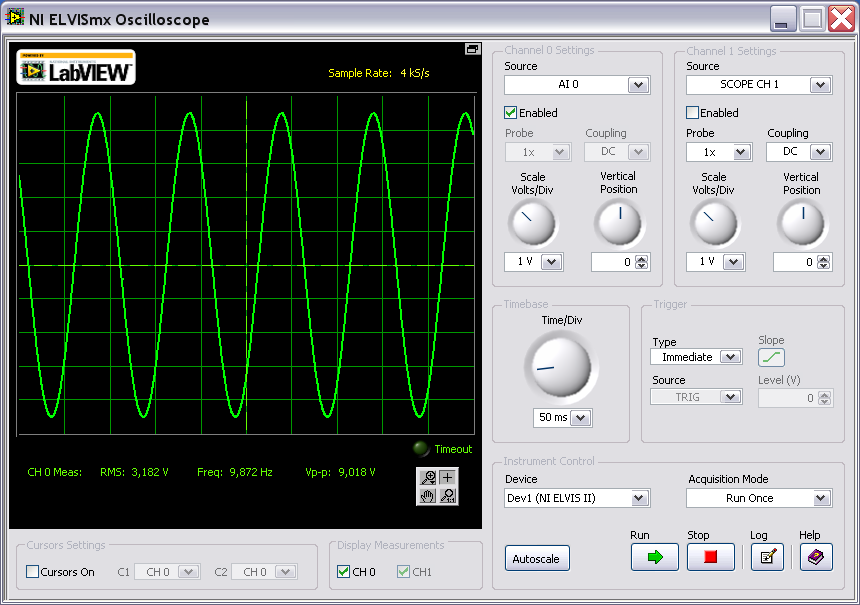Open the Help book icon button
860x605 pixels.
(x=816, y=557)
